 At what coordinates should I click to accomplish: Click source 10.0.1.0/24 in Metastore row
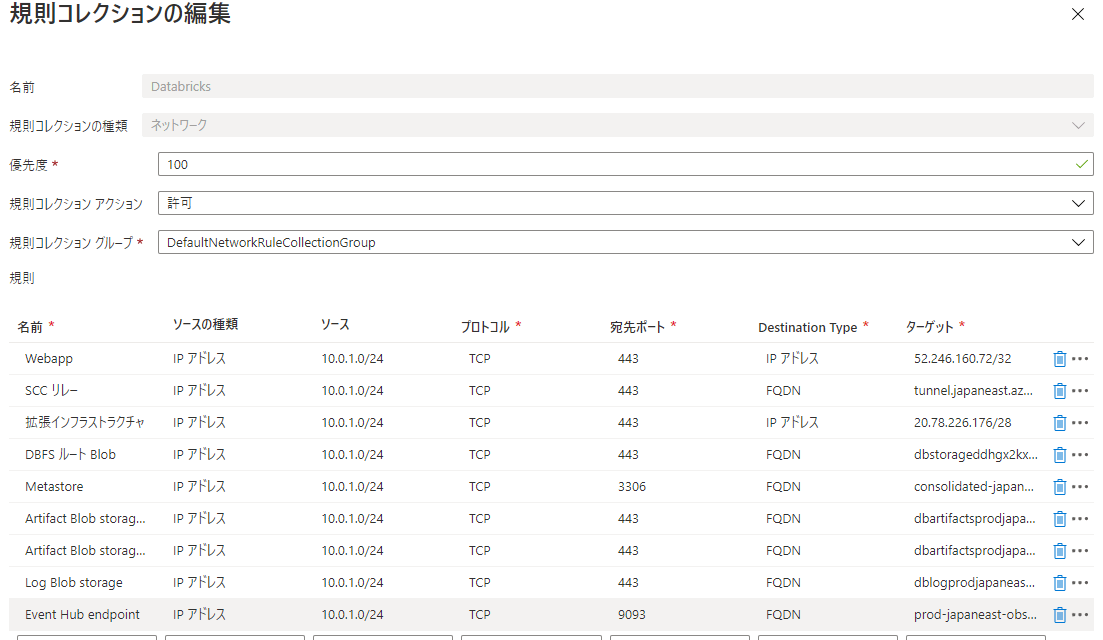[352, 487]
